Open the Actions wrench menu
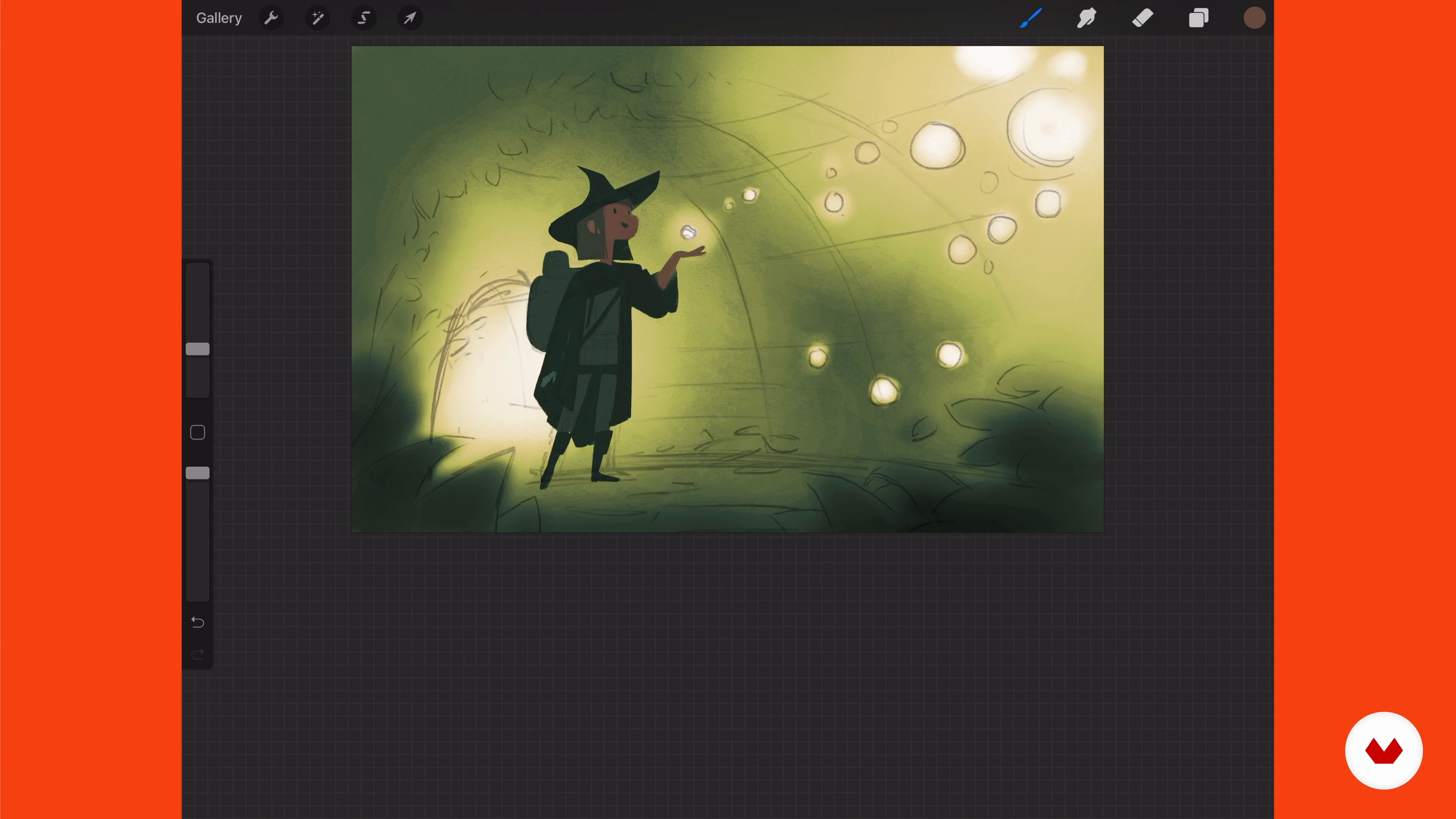The width and height of the screenshot is (1456, 819). point(271,18)
